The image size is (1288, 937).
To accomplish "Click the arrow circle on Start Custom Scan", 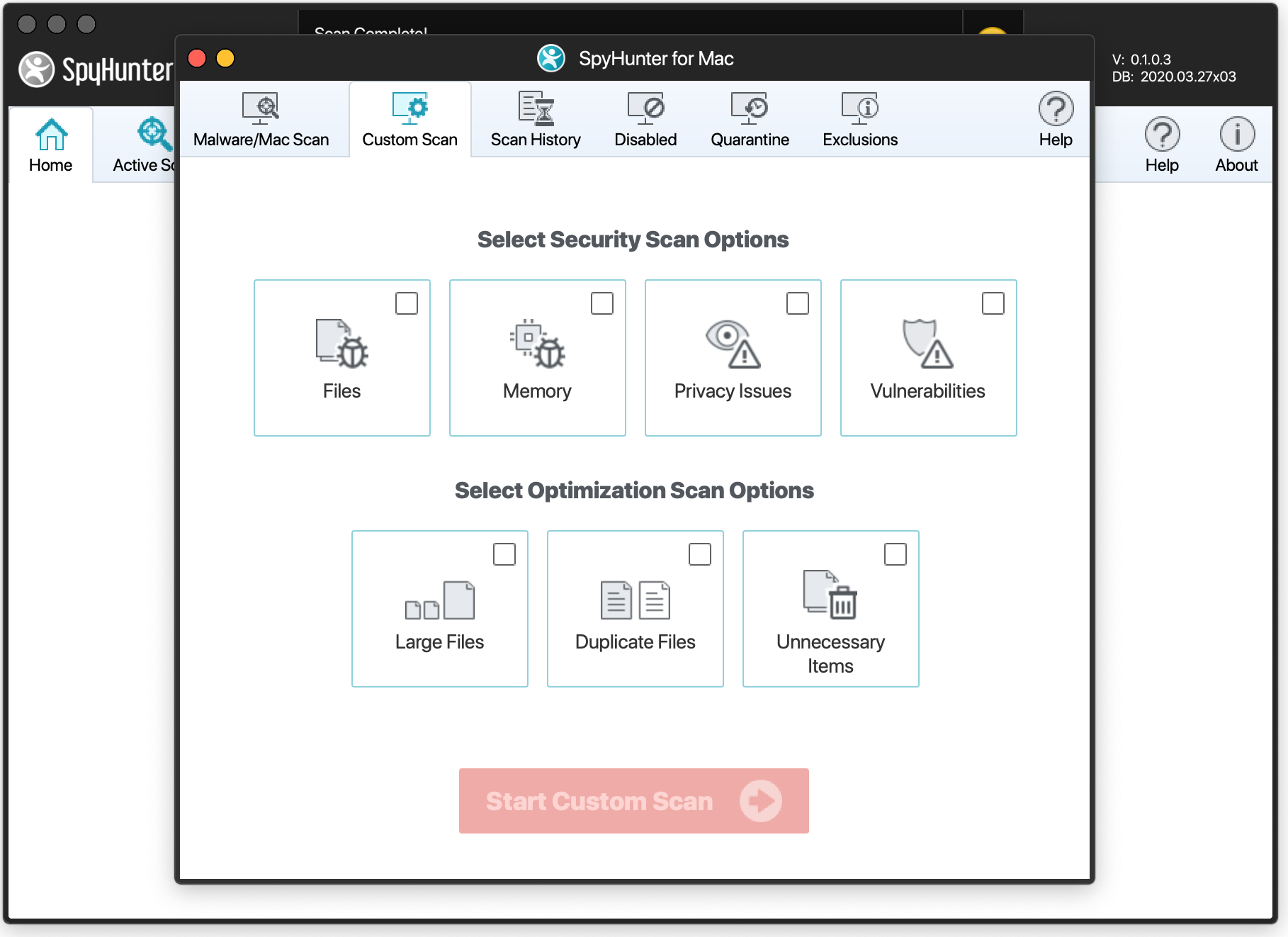I will (761, 801).
